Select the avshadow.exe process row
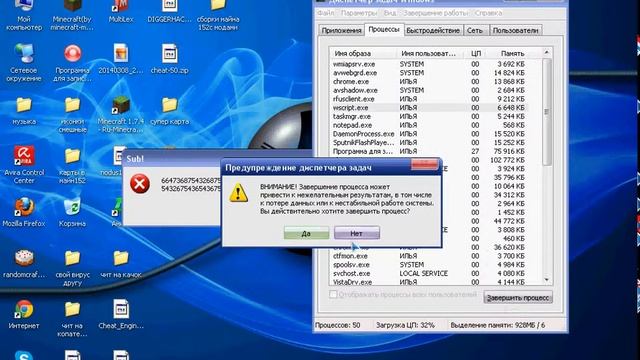This screenshot has width=640, height=360. tap(429, 90)
